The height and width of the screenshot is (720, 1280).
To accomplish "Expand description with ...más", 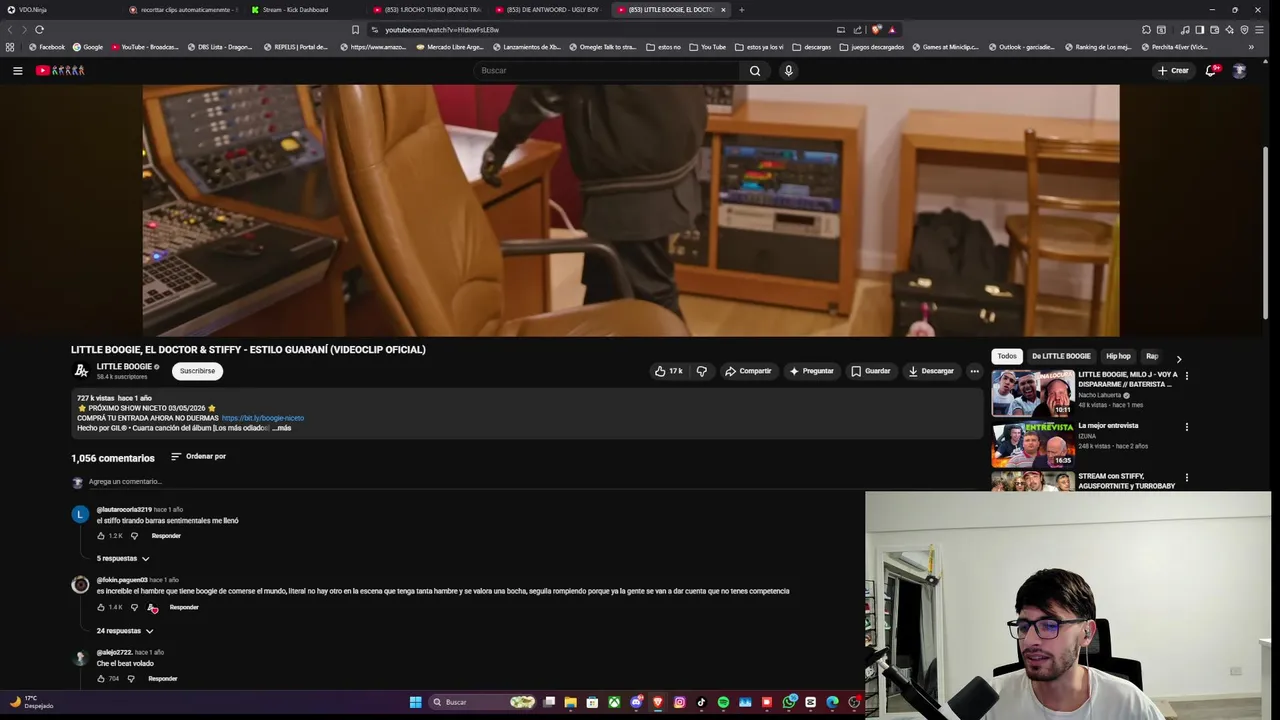I will point(282,428).
